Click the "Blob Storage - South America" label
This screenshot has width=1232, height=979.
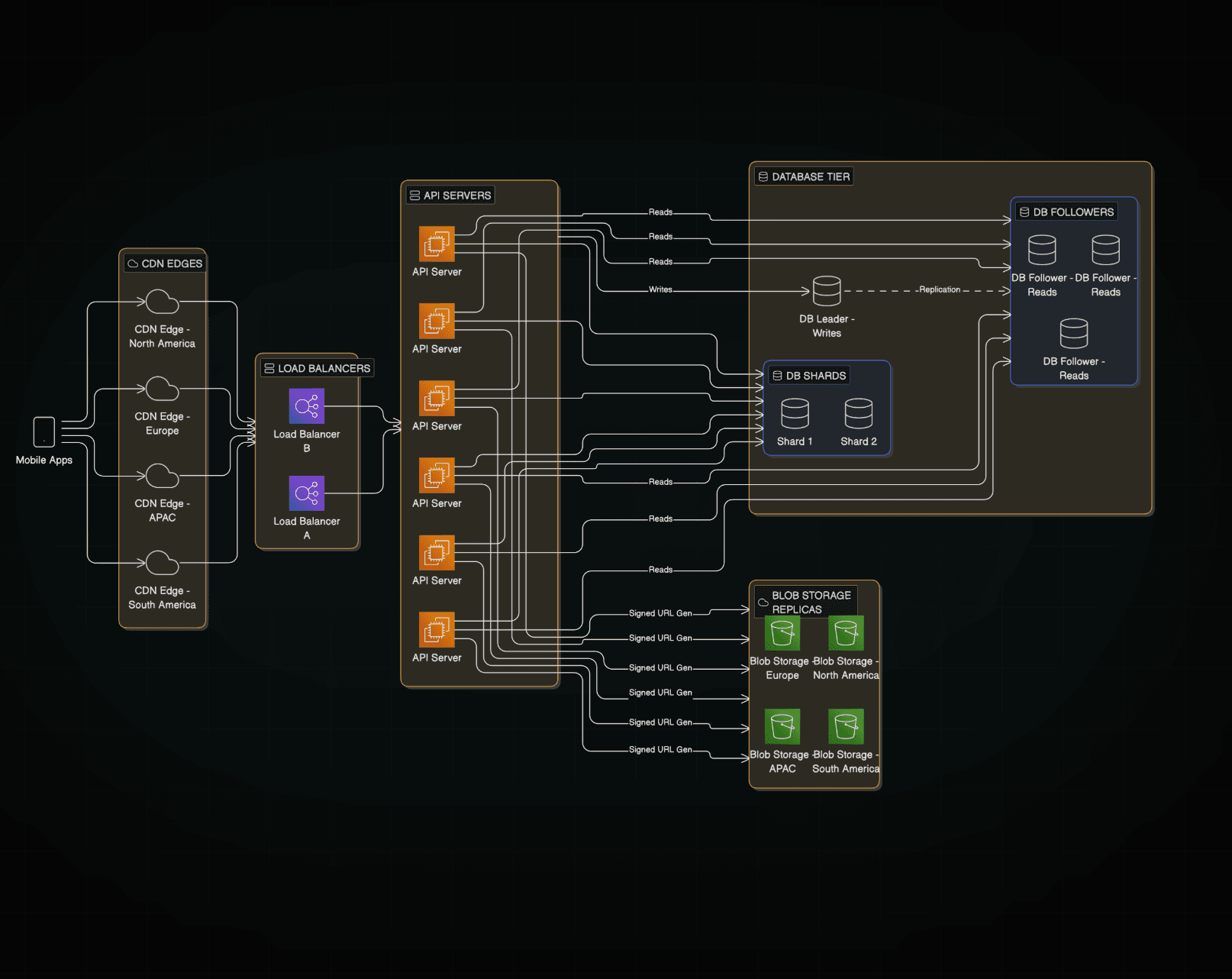pos(846,761)
